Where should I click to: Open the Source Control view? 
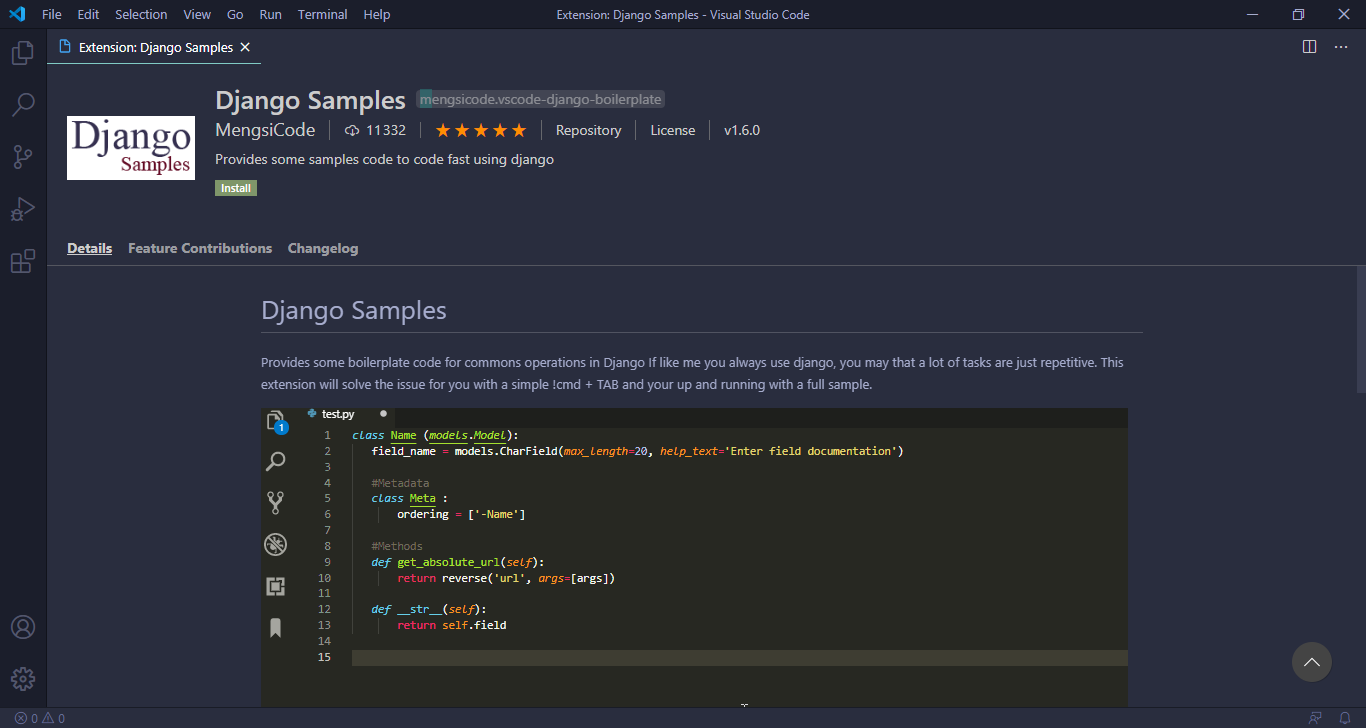pyautogui.click(x=22, y=156)
